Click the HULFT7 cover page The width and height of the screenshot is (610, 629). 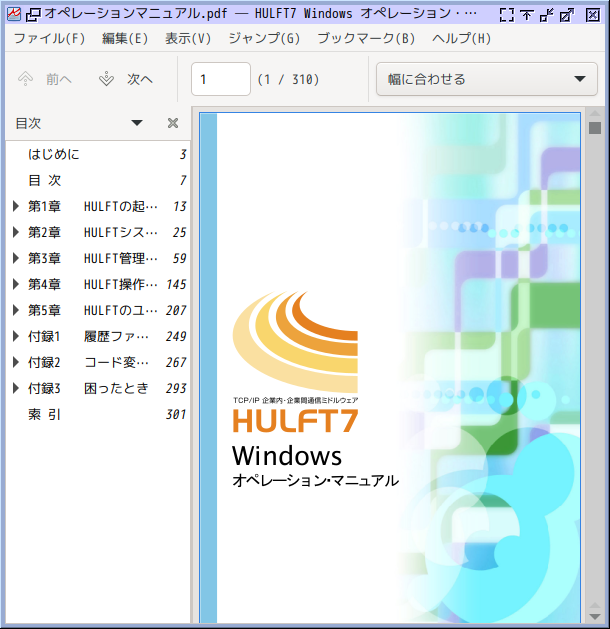pyautogui.click(x=390, y=368)
